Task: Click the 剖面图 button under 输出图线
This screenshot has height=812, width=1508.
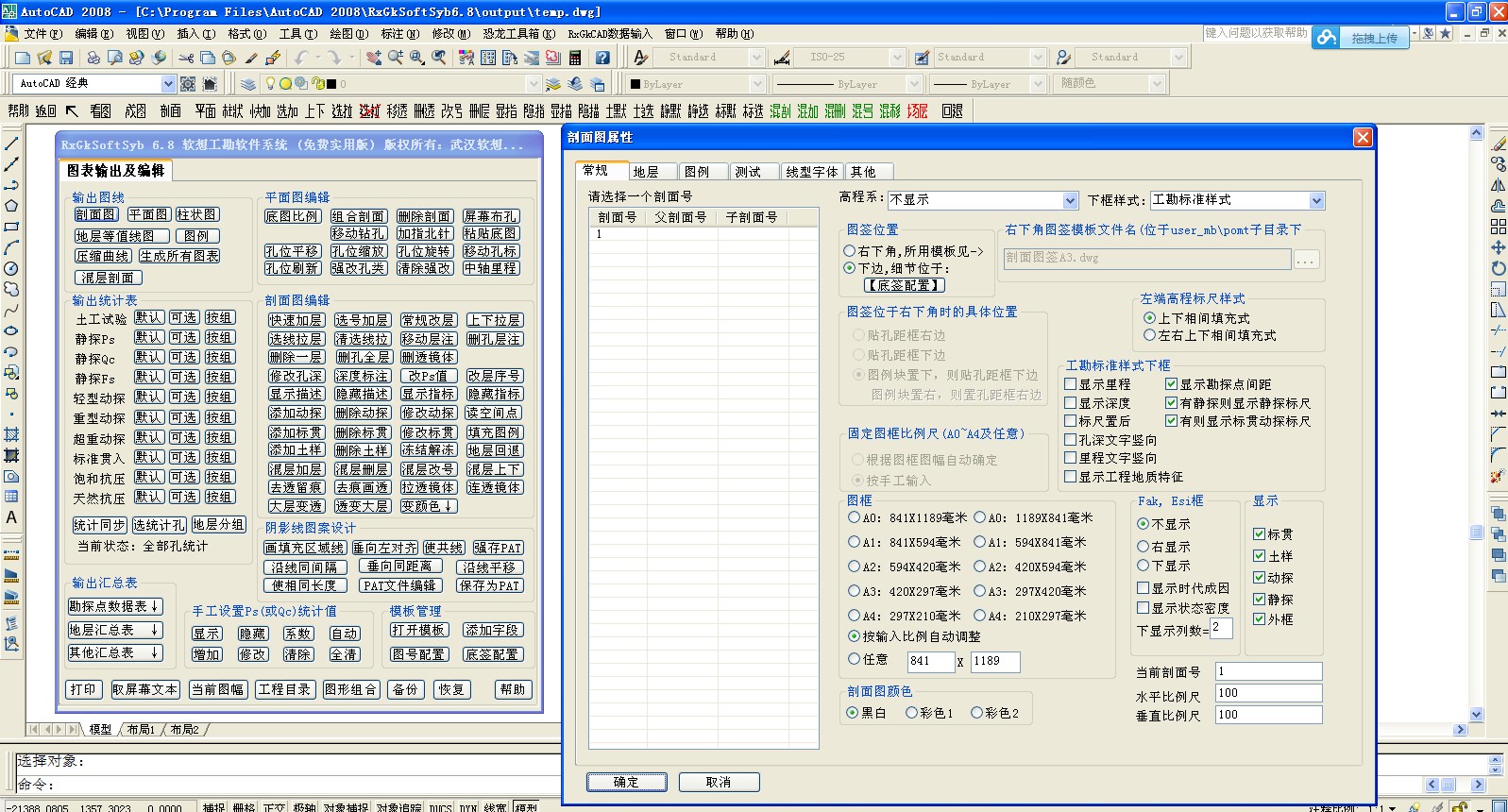Action: [96, 215]
